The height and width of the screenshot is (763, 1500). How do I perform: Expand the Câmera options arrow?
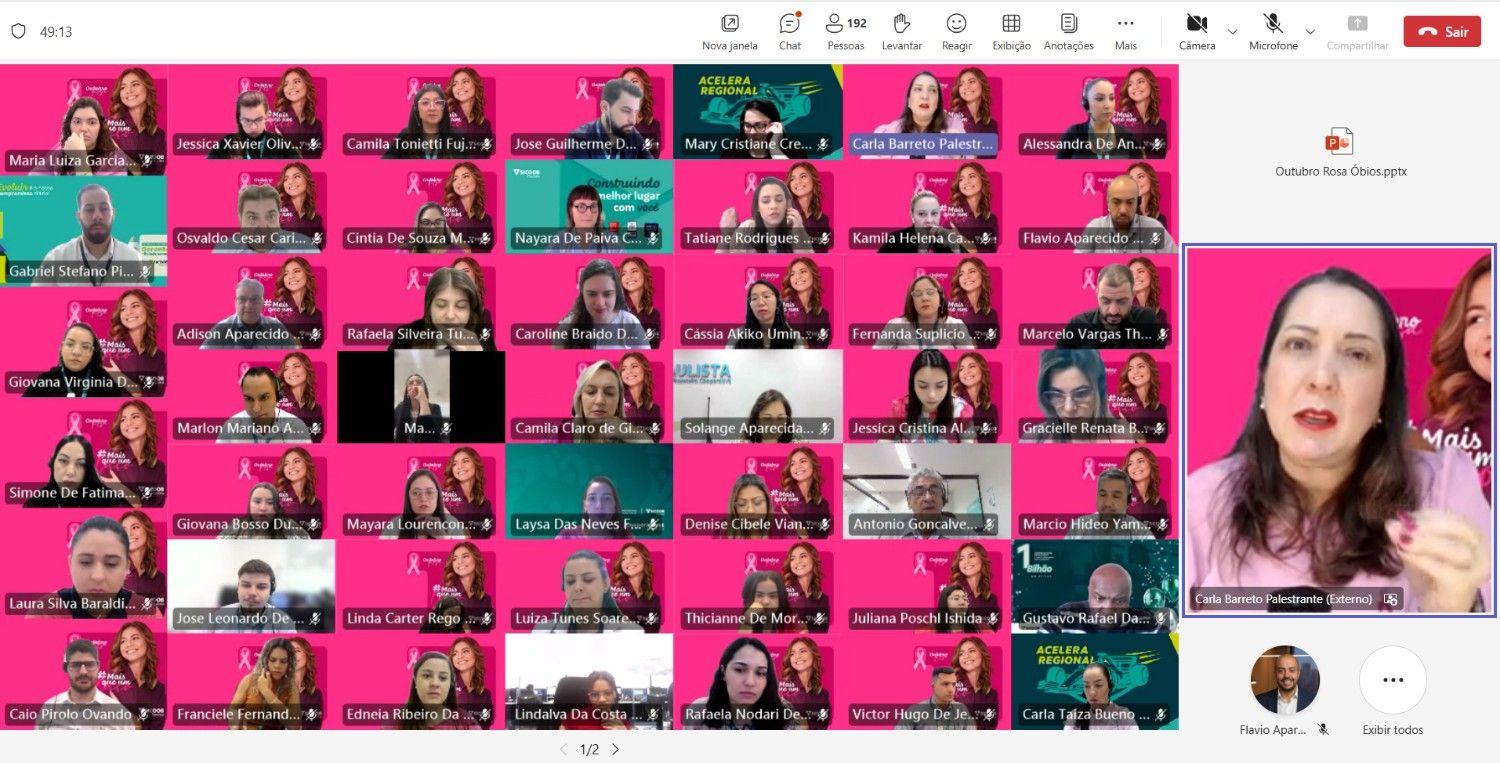1232,31
